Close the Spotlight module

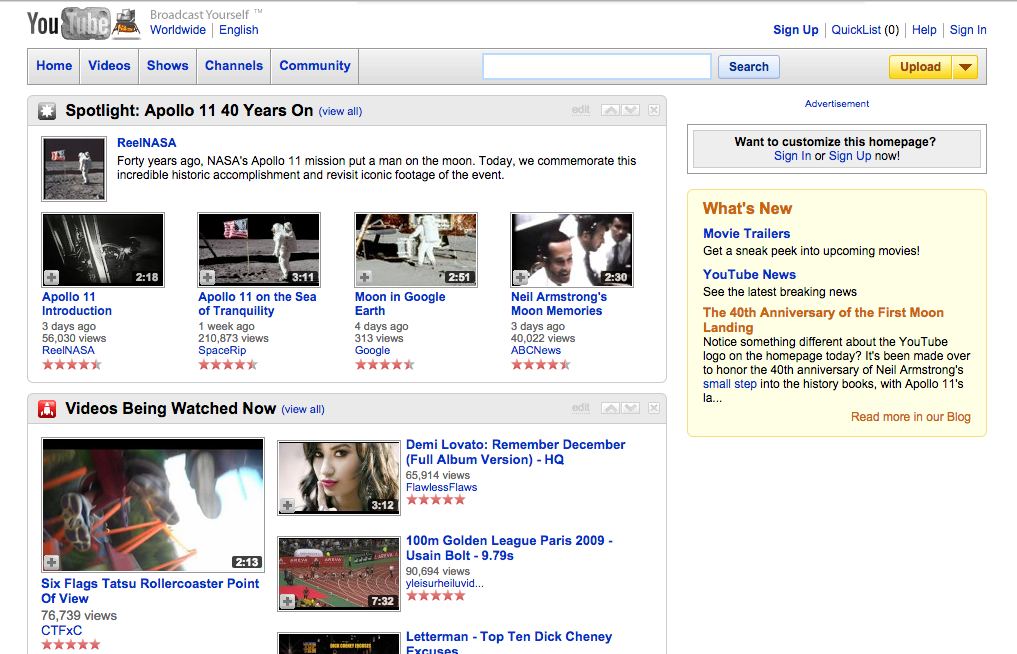click(654, 110)
